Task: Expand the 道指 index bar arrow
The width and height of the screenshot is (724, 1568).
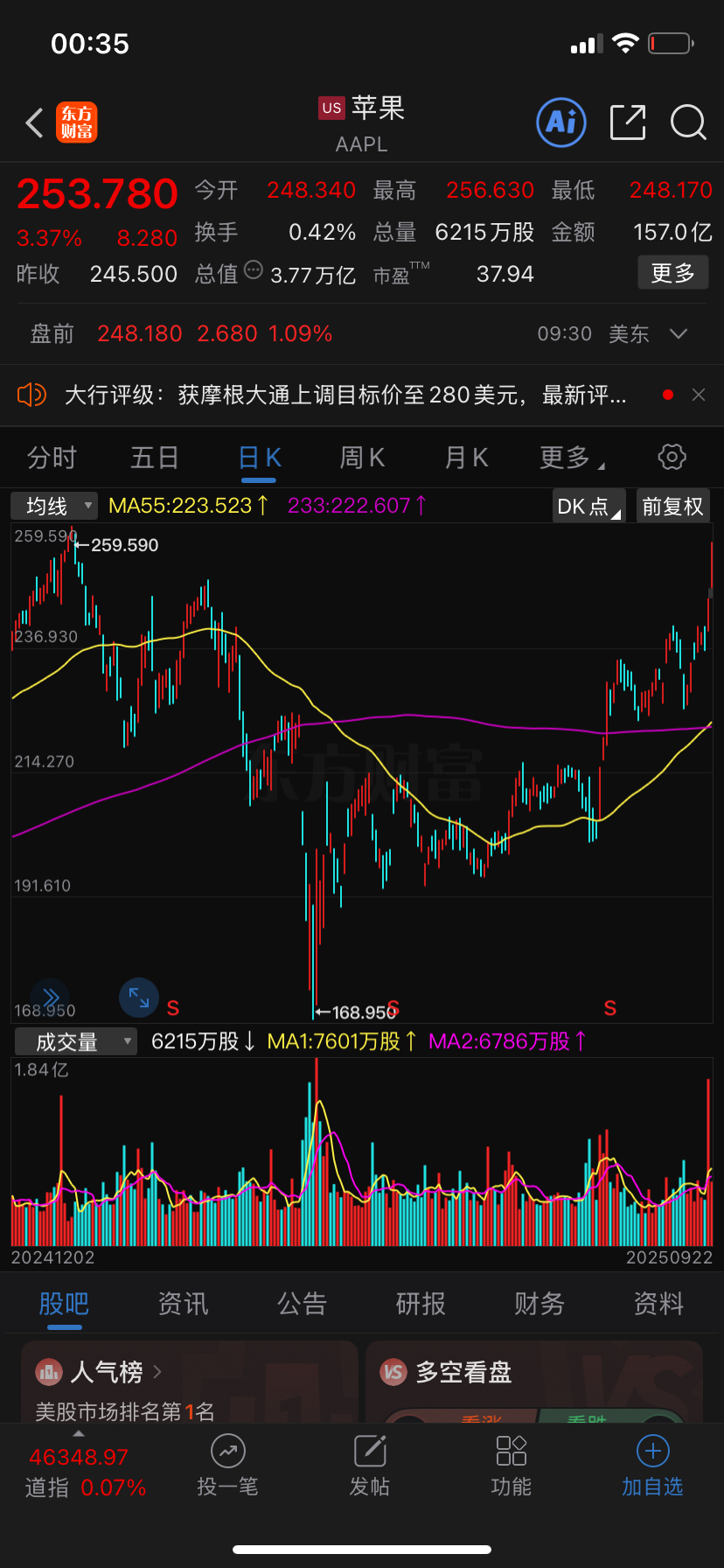Action: (x=79, y=1433)
